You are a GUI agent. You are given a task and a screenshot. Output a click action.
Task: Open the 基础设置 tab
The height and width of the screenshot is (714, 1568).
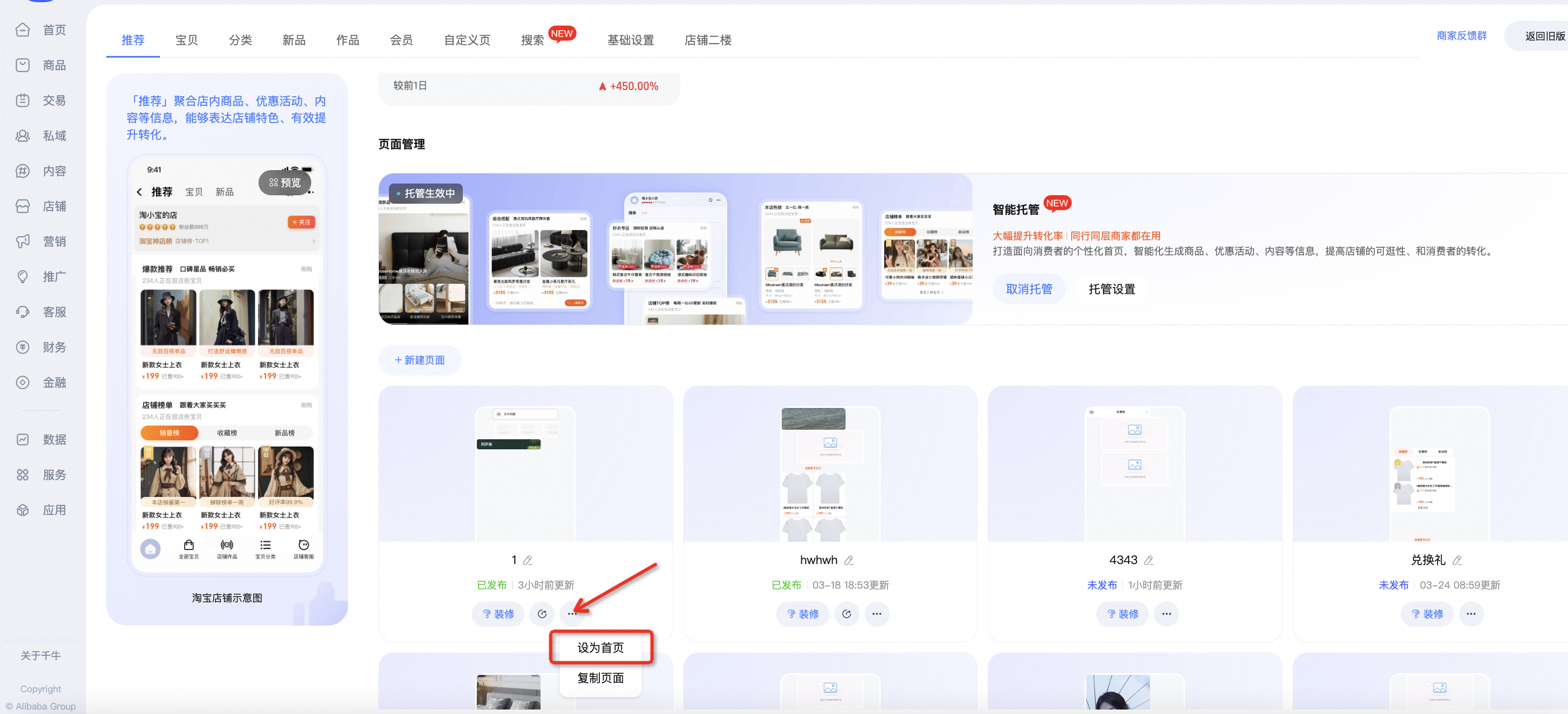(631, 40)
